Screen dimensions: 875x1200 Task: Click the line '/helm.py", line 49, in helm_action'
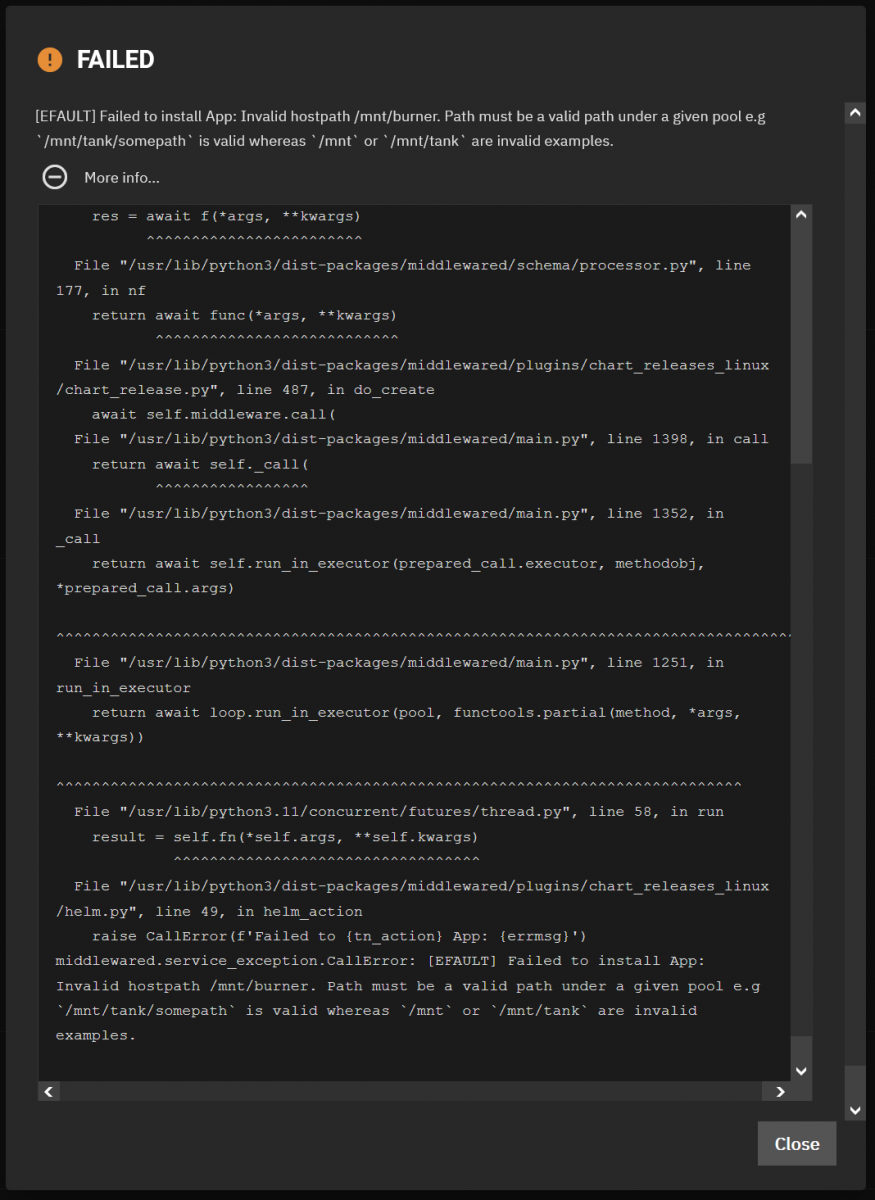tap(209, 911)
